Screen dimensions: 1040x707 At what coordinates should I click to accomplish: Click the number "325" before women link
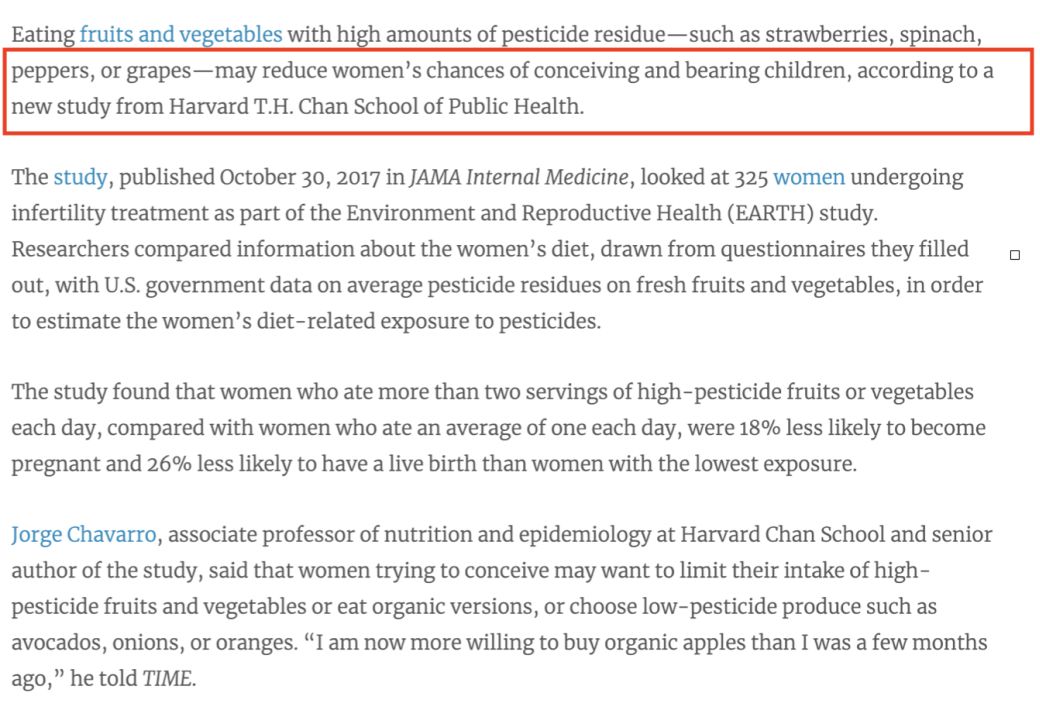coord(749,178)
